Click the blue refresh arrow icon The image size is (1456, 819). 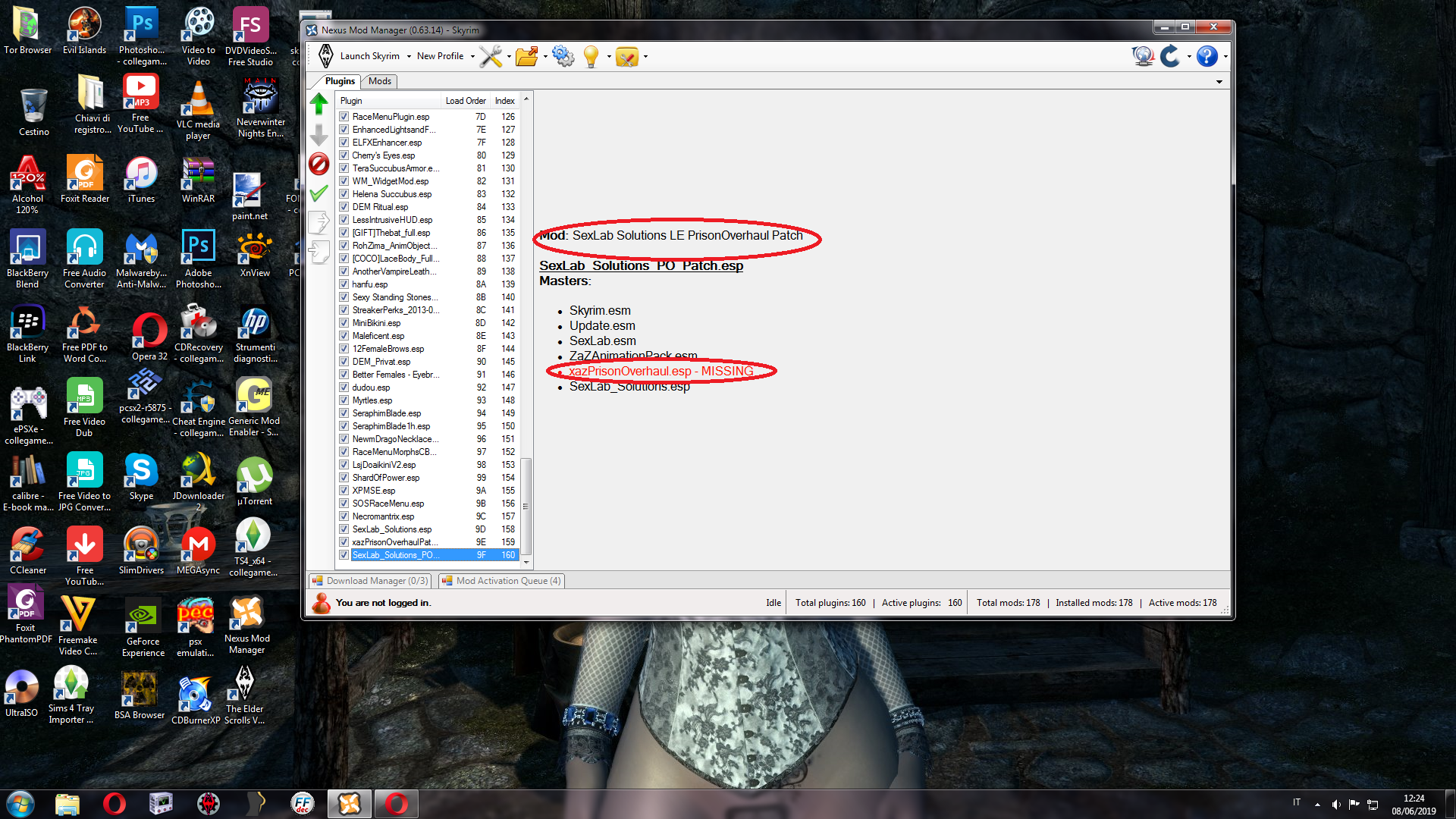click(1170, 56)
